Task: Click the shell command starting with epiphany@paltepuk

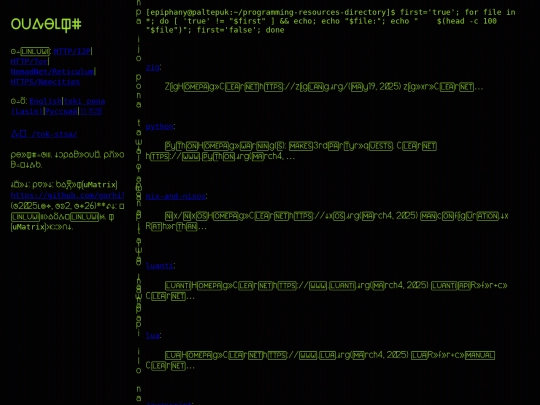Action: (331, 21)
